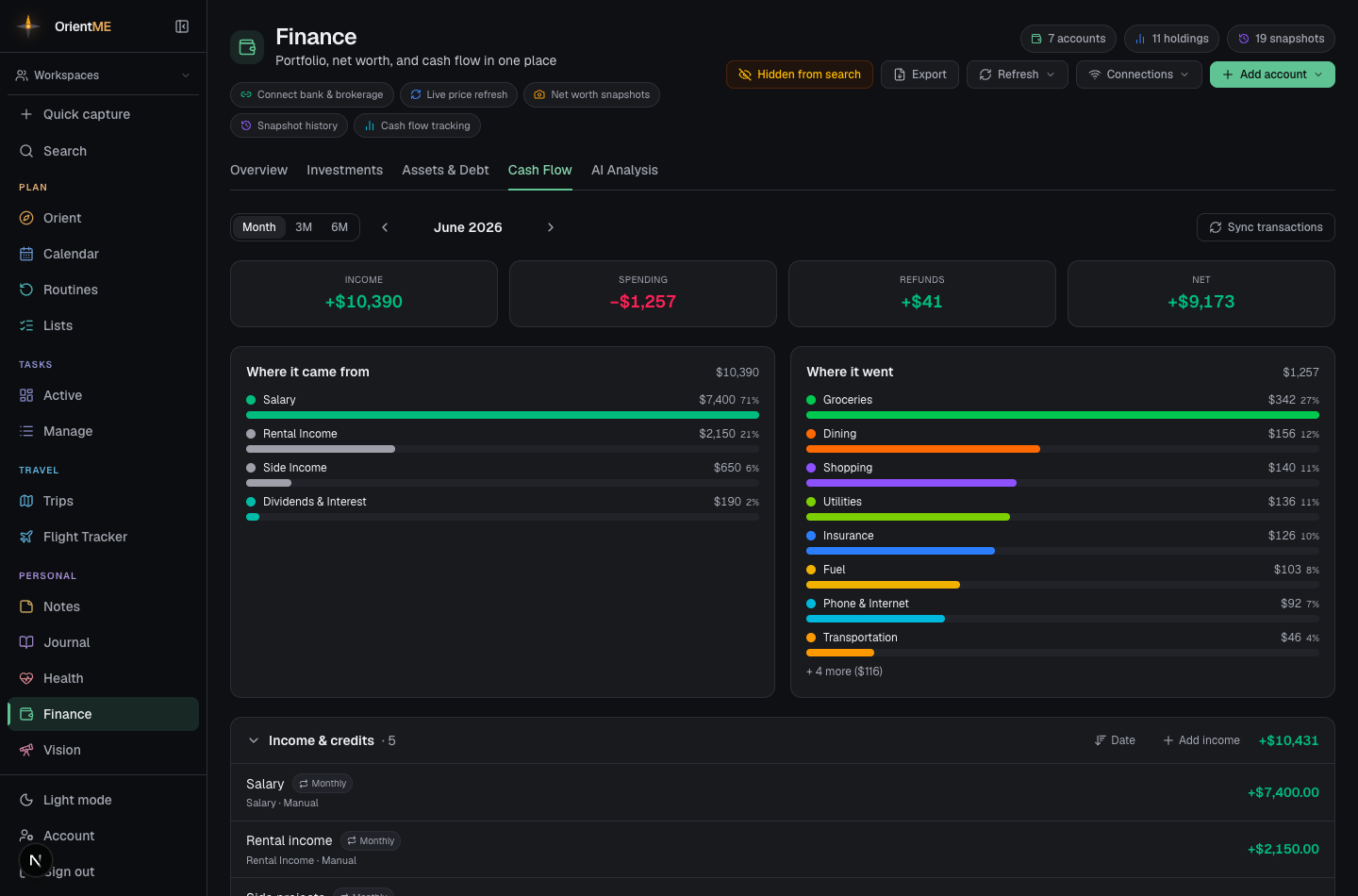Select the Cash Flow tab
Image resolution: width=1358 pixels, height=896 pixels.
click(x=539, y=171)
